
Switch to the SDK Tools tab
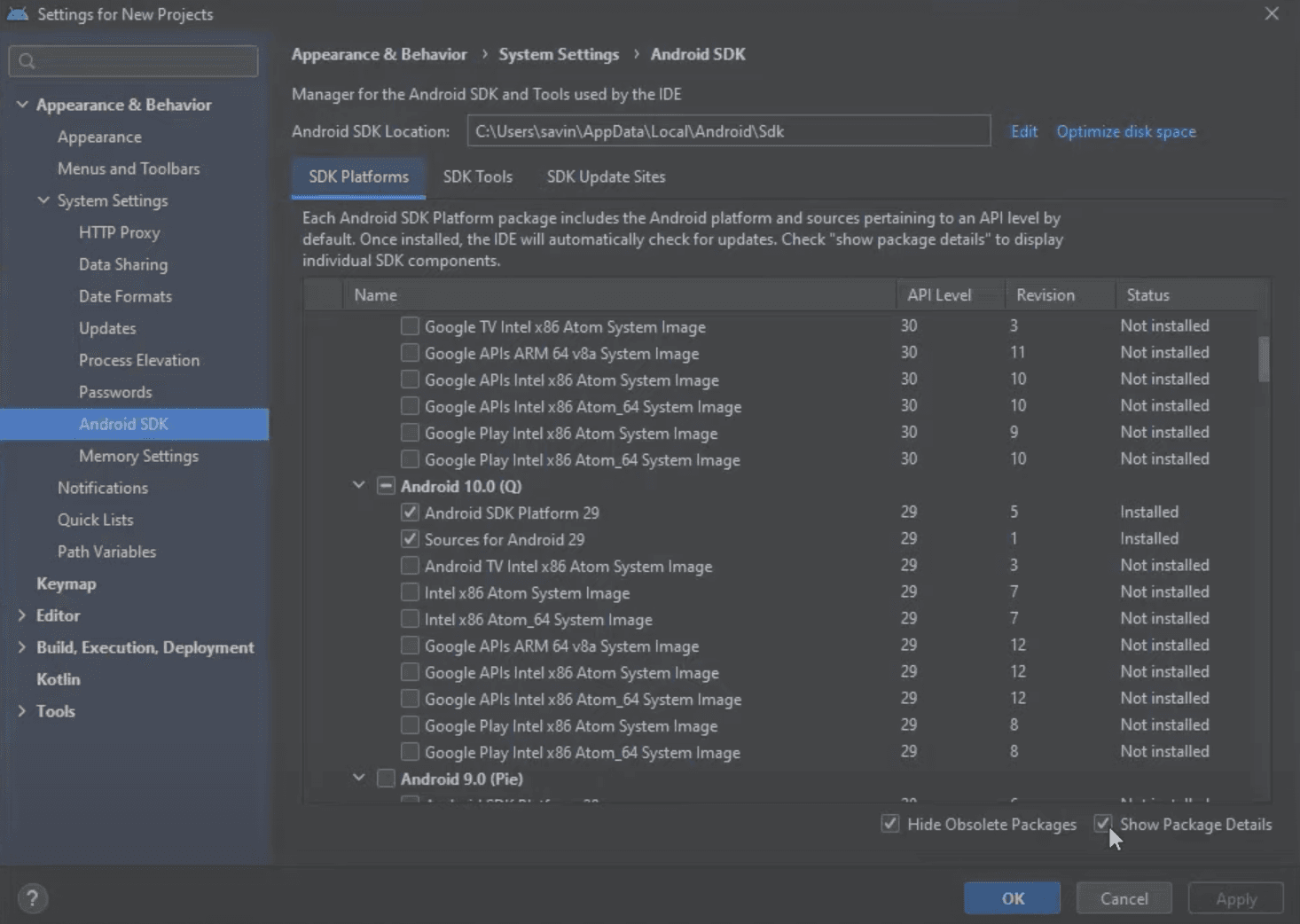point(477,176)
